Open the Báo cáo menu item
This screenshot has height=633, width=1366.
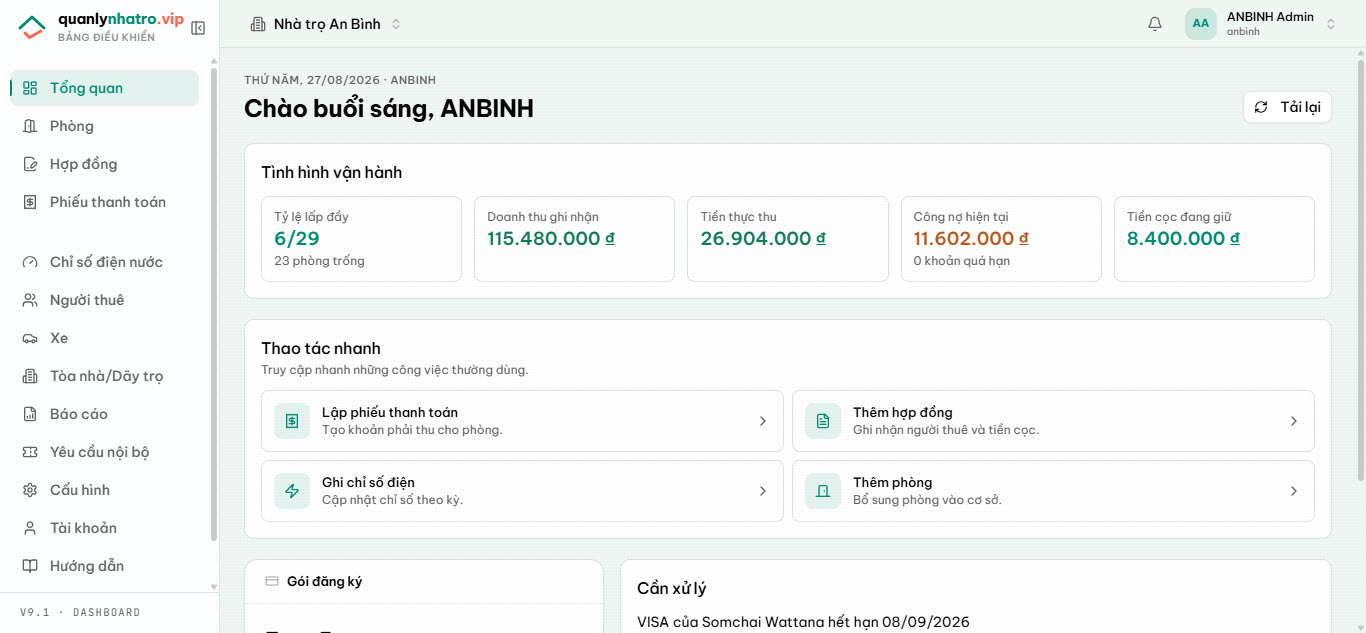104,414
